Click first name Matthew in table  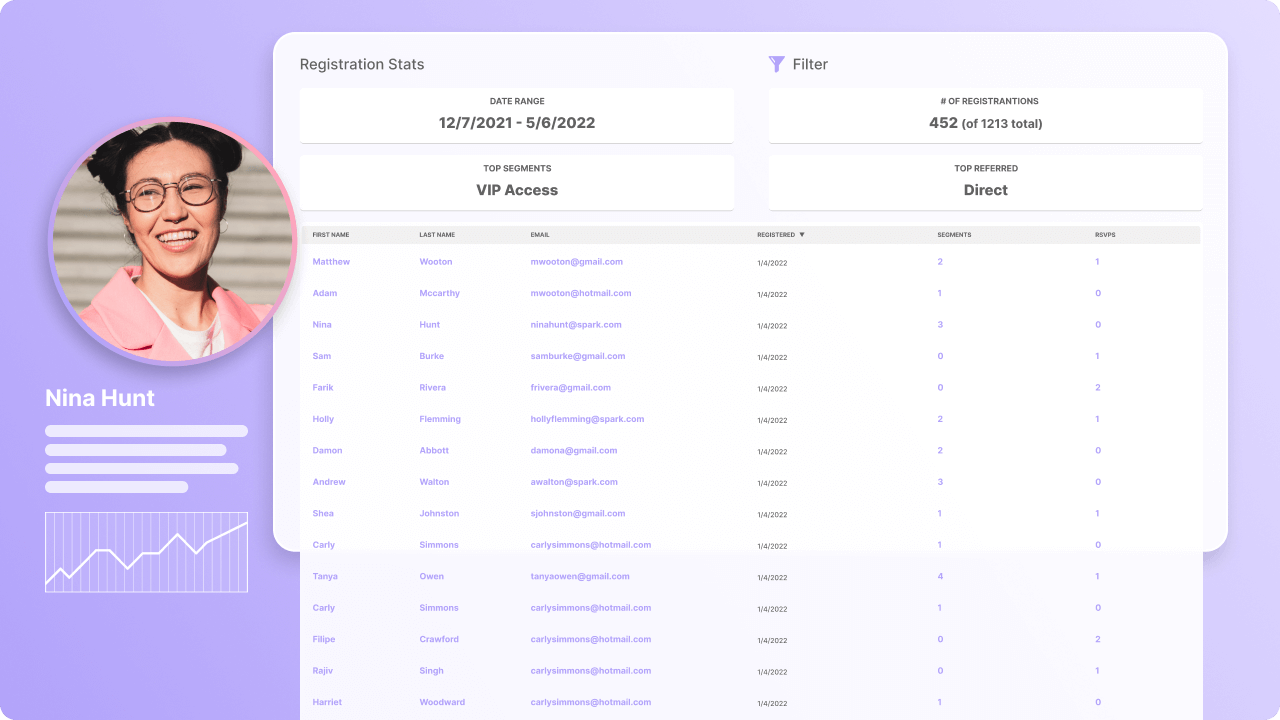coord(331,262)
